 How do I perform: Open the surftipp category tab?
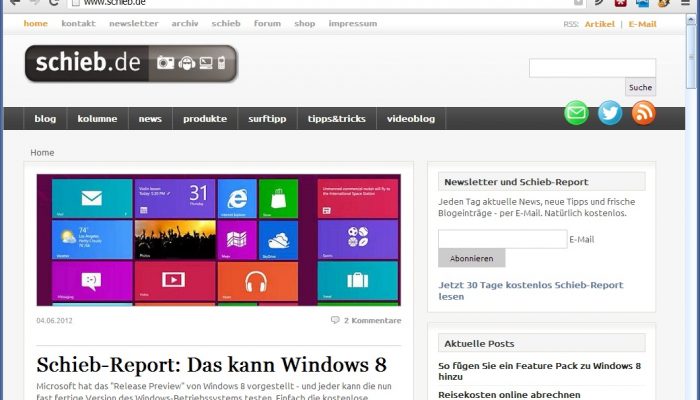pos(267,119)
